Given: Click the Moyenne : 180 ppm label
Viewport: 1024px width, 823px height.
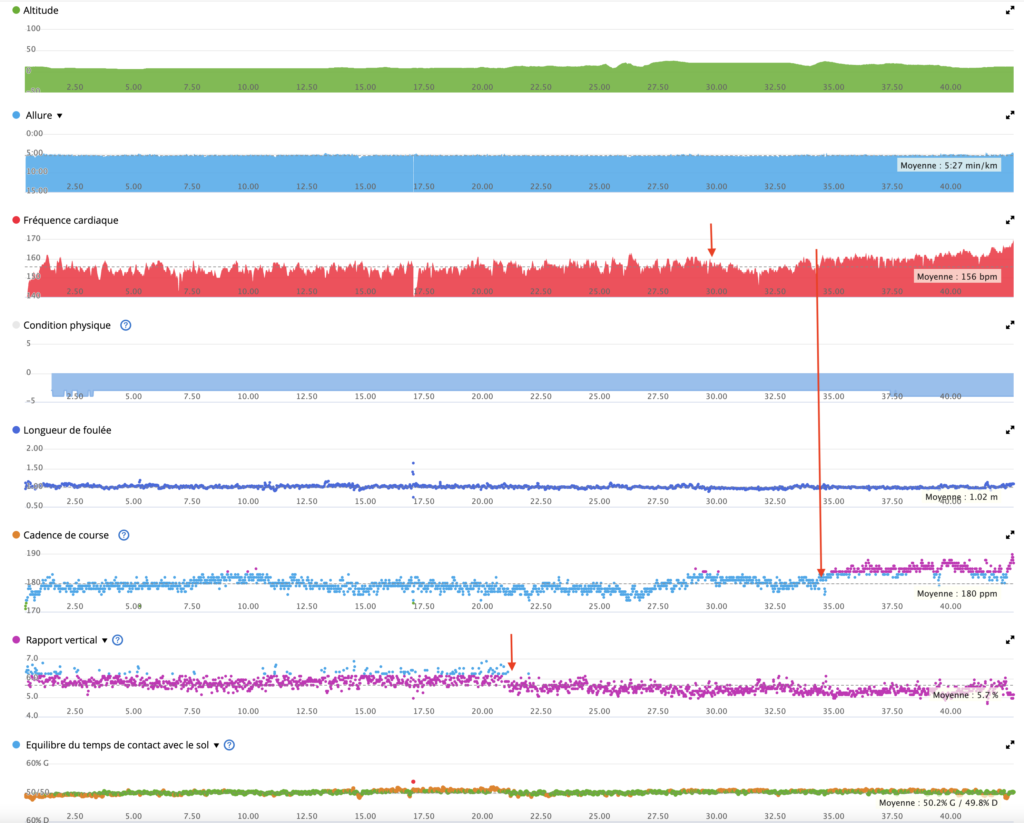Looking at the screenshot, I should click(x=957, y=594).
